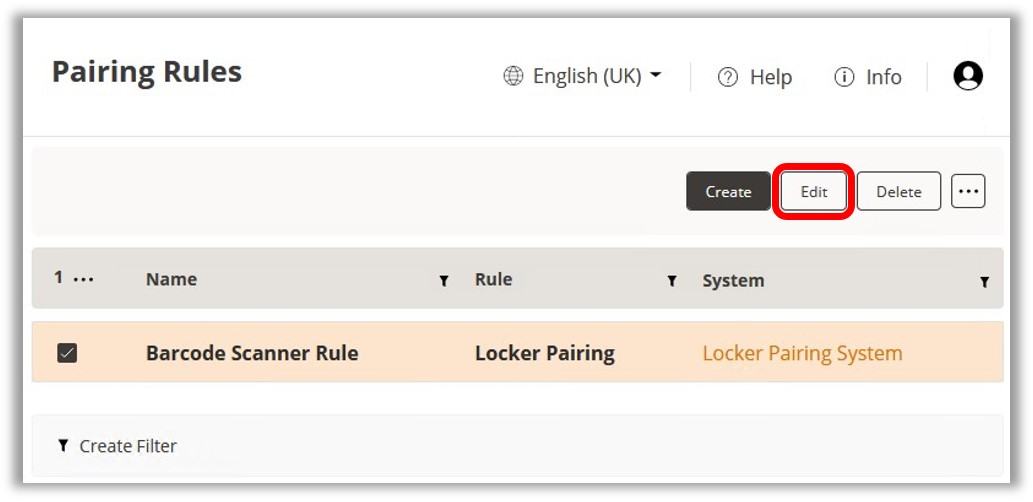Viewport: 1033px width, 502px height.
Task: Sort by the Name column header
Action: 171,280
